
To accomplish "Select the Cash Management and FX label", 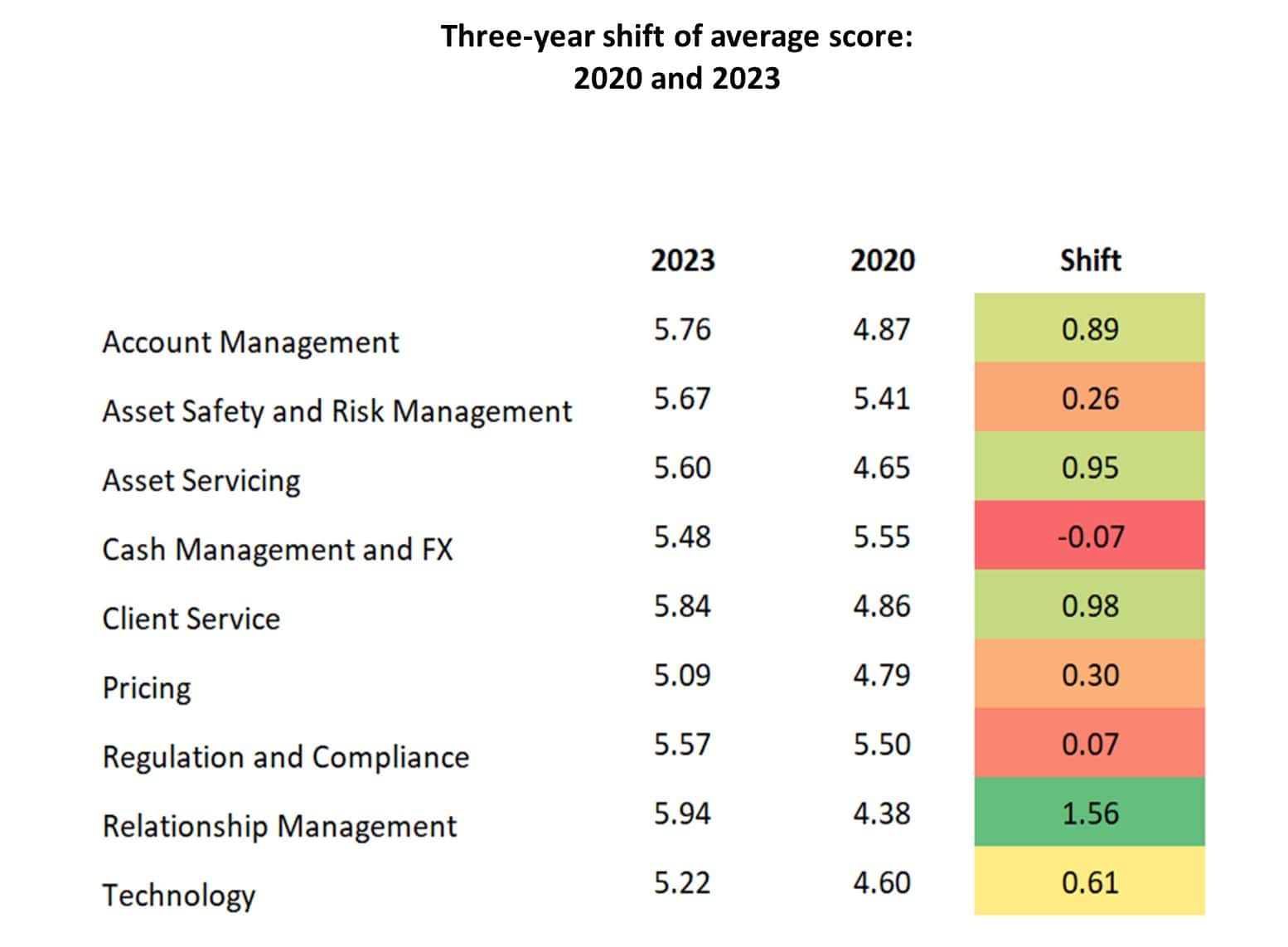I will pyautogui.click(x=278, y=550).
